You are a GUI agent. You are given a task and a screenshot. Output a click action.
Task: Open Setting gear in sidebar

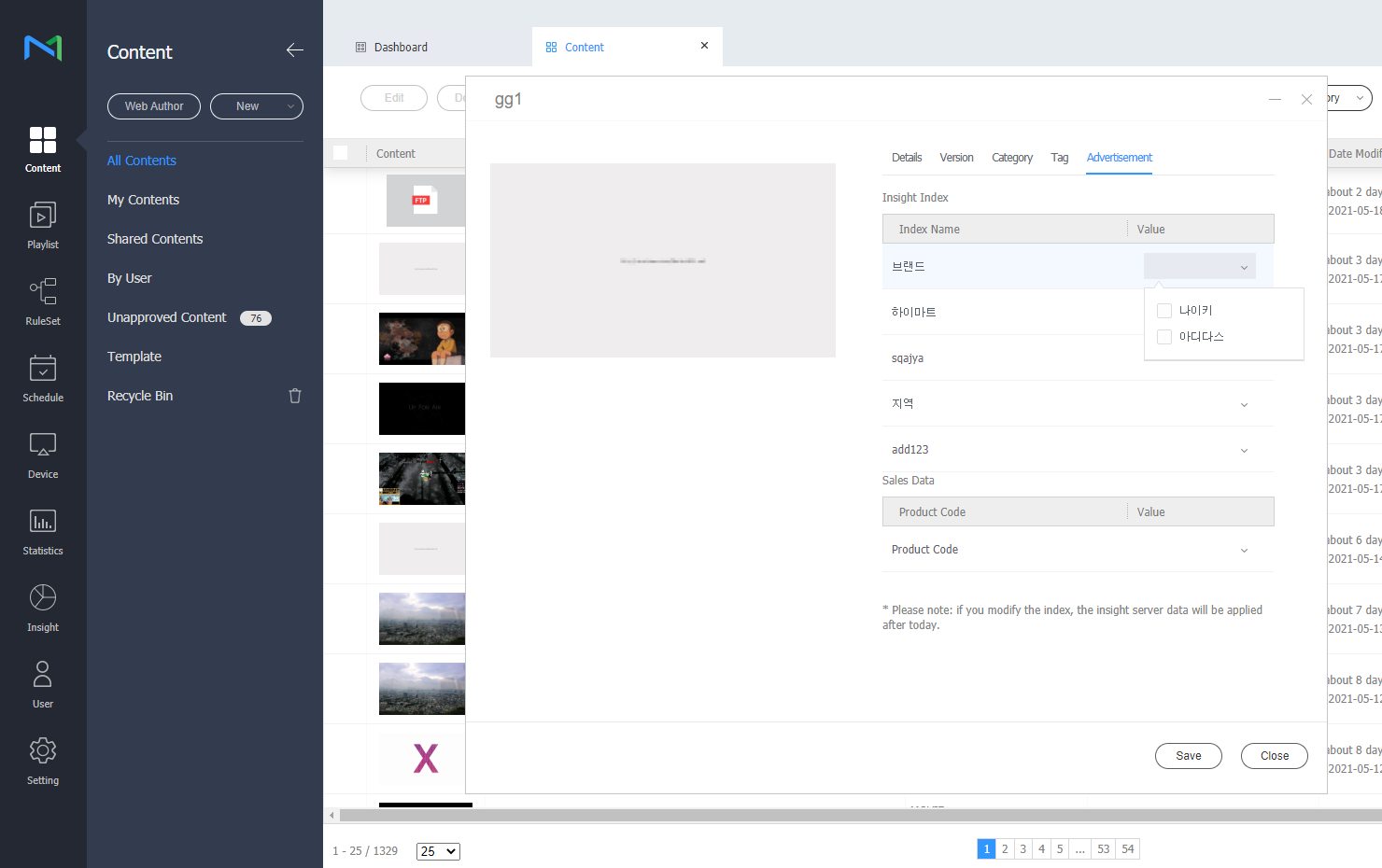pos(43,761)
